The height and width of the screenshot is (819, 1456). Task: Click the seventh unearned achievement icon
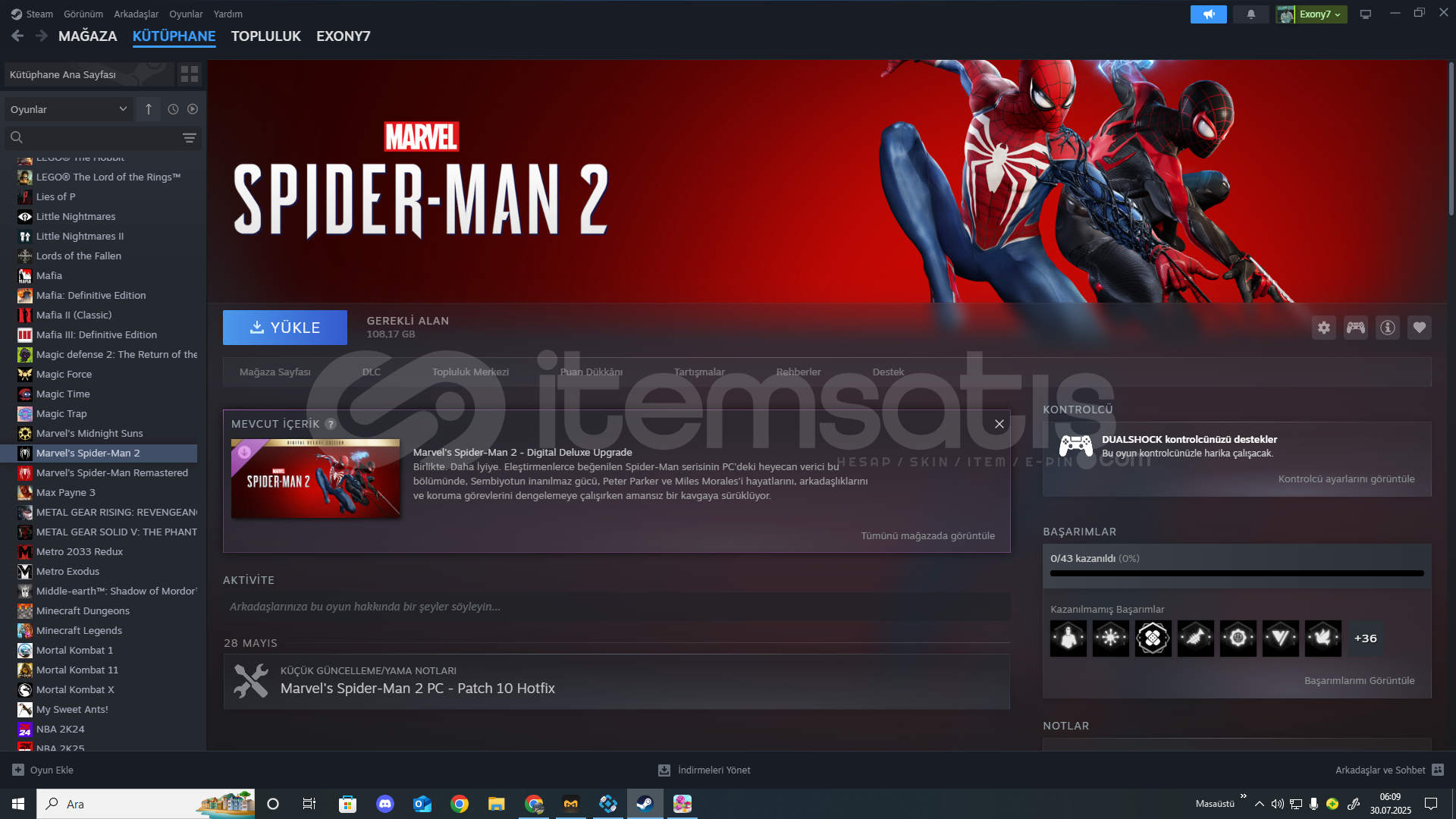(1323, 639)
